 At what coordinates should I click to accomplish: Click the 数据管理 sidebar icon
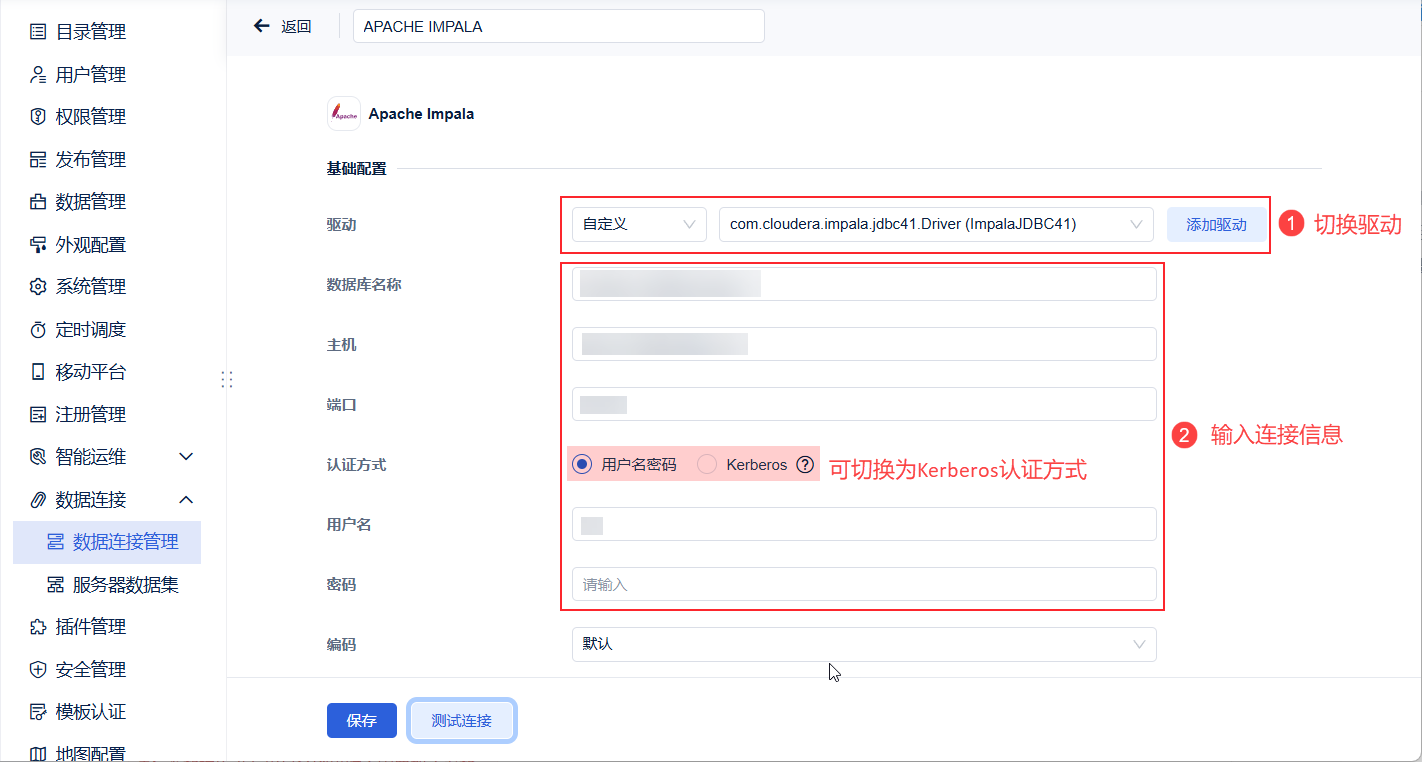[x=38, y=202]
